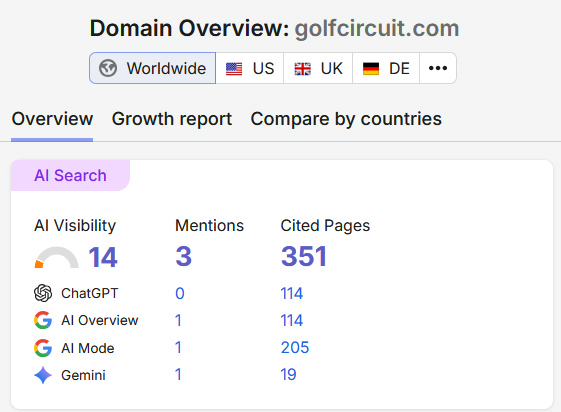Click the AI Visibility heading
This screenshot has height=412, width=561.
pyautogui.click(x=75, y=226)
